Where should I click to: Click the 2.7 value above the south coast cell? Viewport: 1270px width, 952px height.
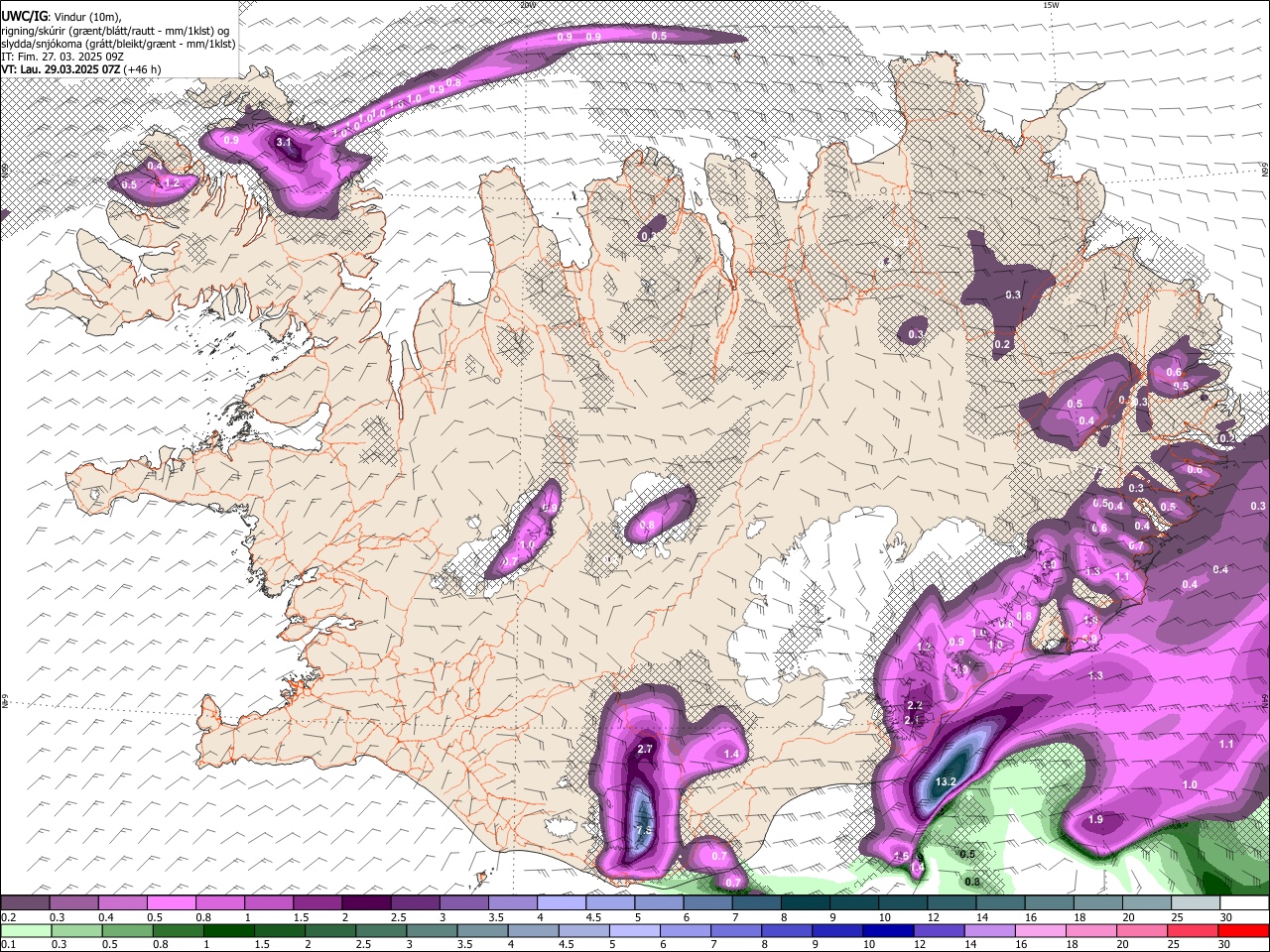[645, 749]
